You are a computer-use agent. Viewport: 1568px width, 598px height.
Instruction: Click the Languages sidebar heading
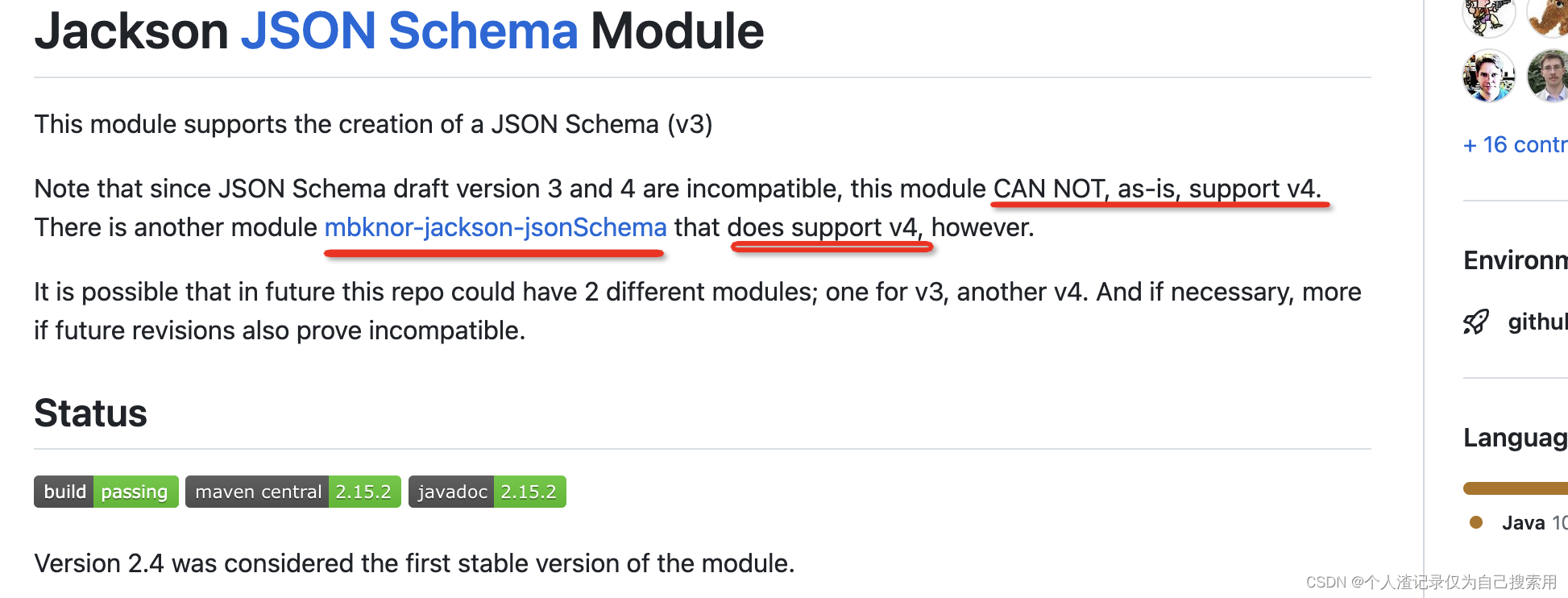pyautogui.click(x=1515, y=438)
